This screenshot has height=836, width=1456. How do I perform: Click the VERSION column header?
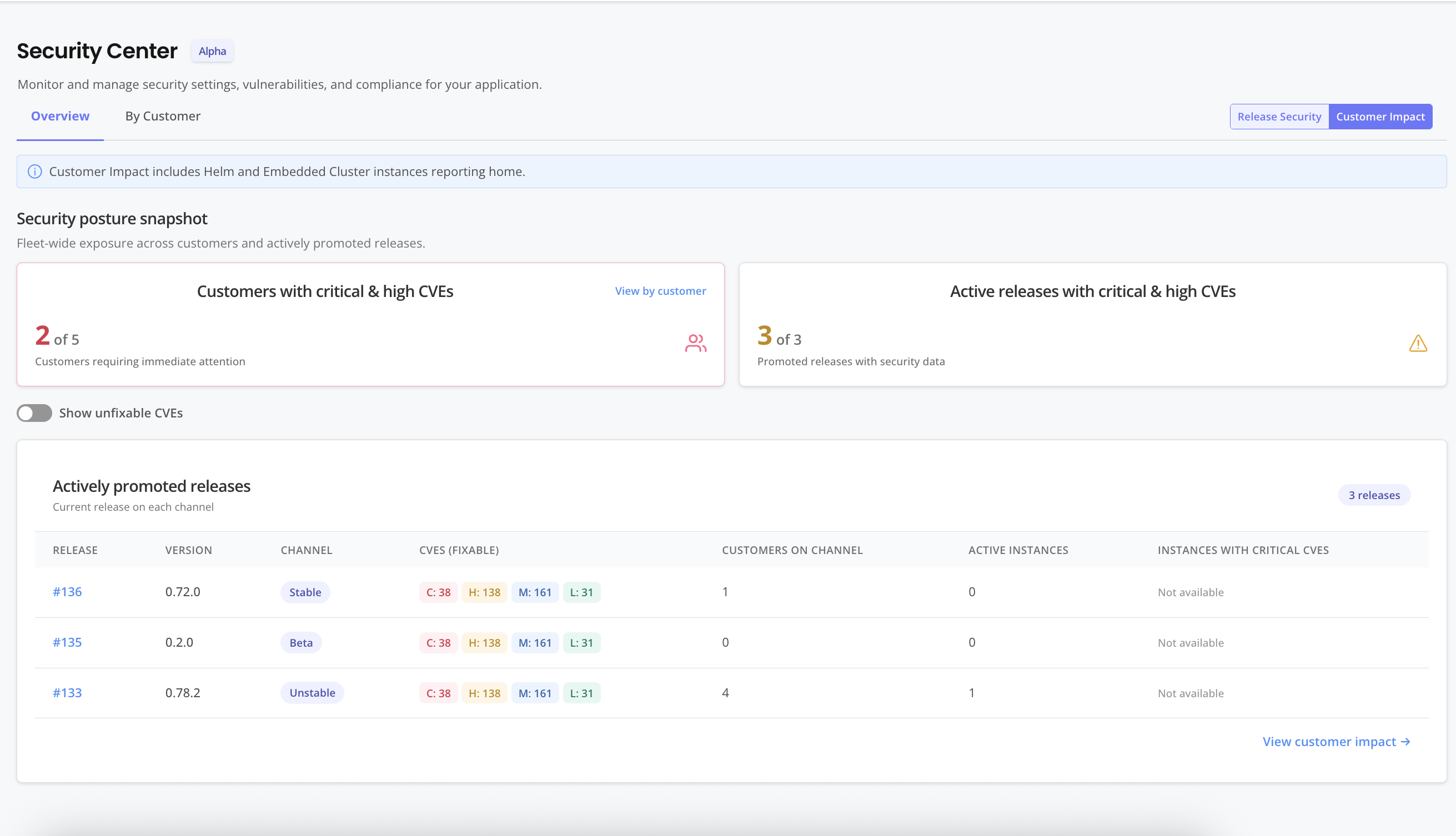(x=188, y=550)
